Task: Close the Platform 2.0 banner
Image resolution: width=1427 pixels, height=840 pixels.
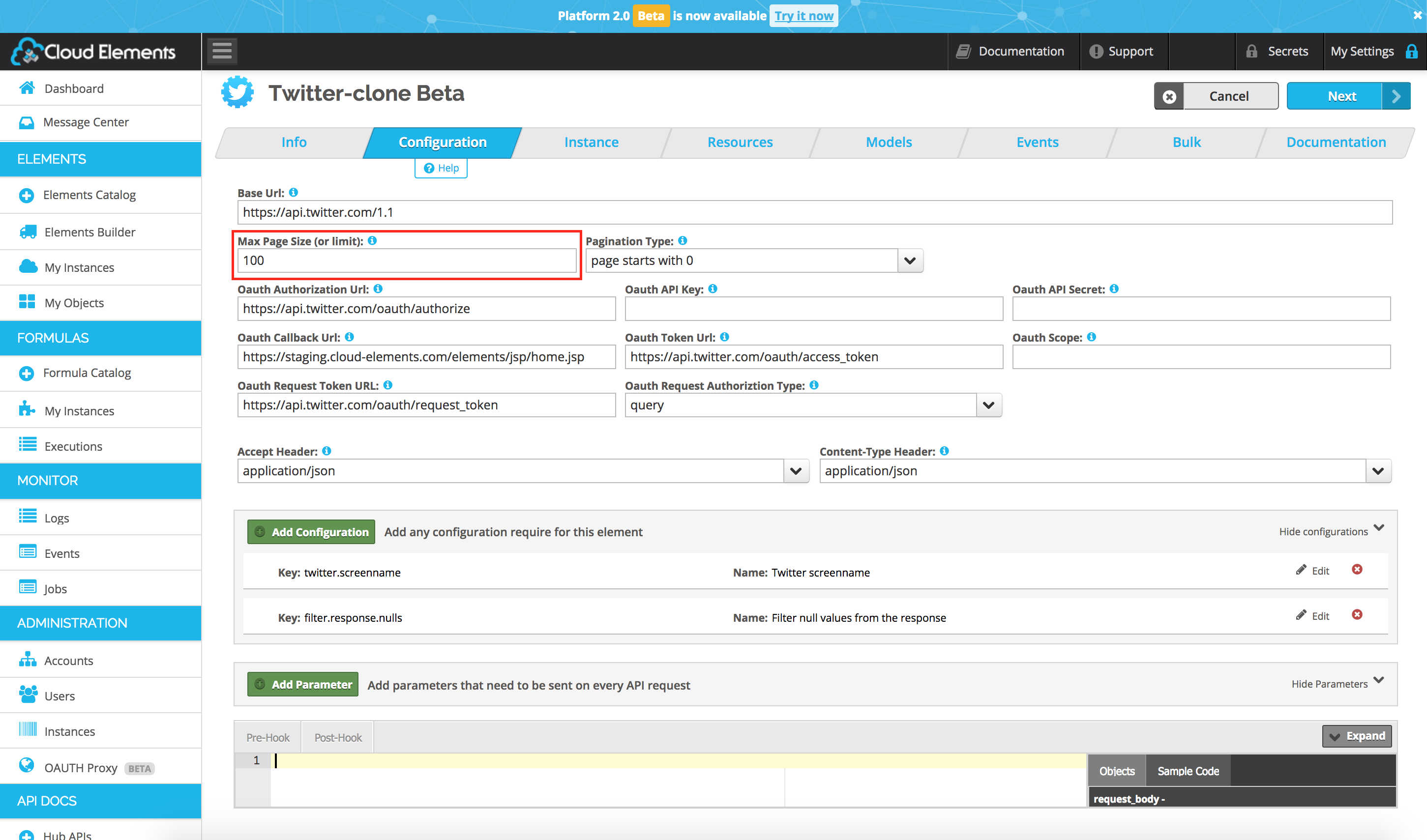Action: [1417, 16]
